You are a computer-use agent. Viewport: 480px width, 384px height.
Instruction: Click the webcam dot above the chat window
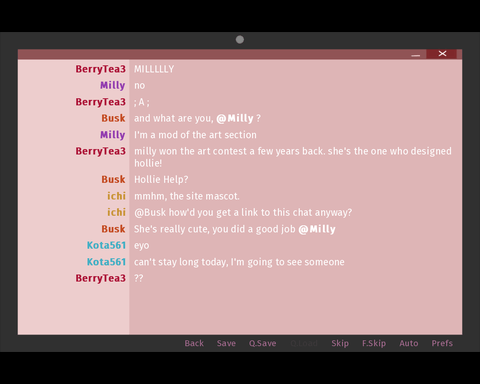point(240,40)
